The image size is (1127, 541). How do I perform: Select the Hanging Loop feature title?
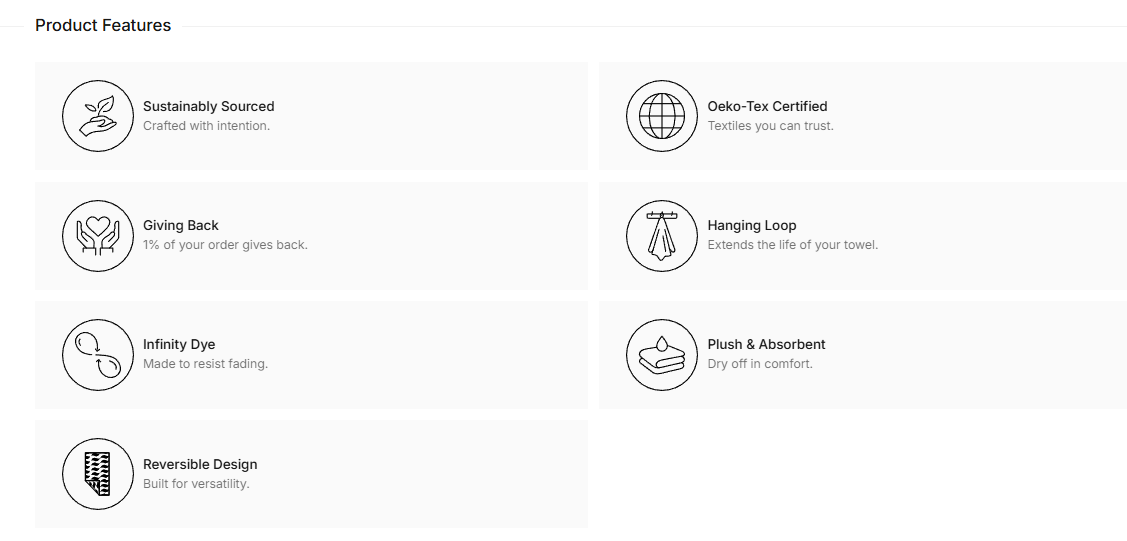coord(752,226)
